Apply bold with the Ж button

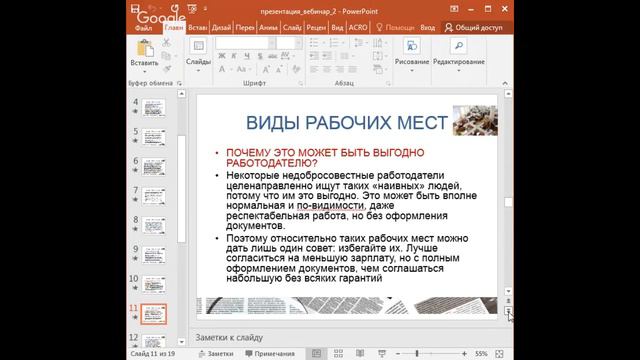[222, 56]
